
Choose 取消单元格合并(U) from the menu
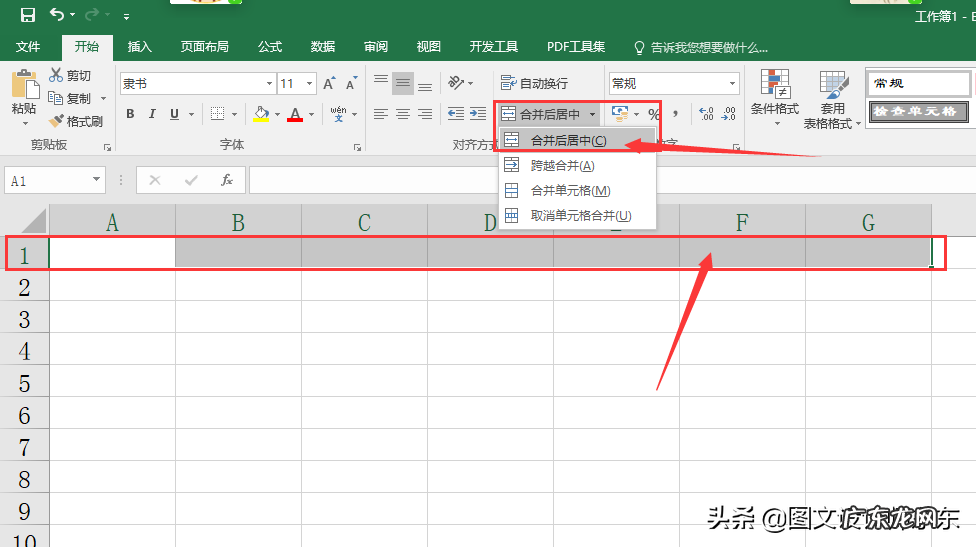click(x=578, y=215)
